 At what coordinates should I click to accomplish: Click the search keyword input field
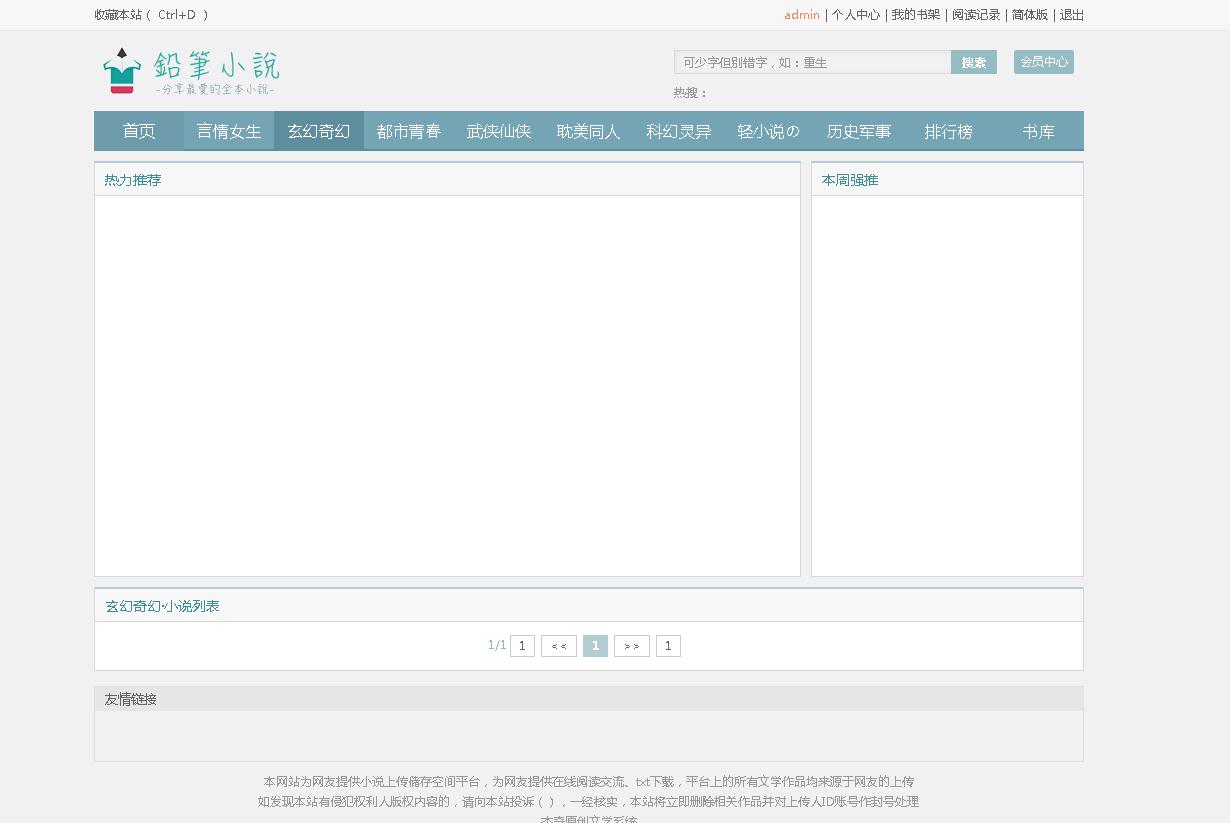click(812, 61)
